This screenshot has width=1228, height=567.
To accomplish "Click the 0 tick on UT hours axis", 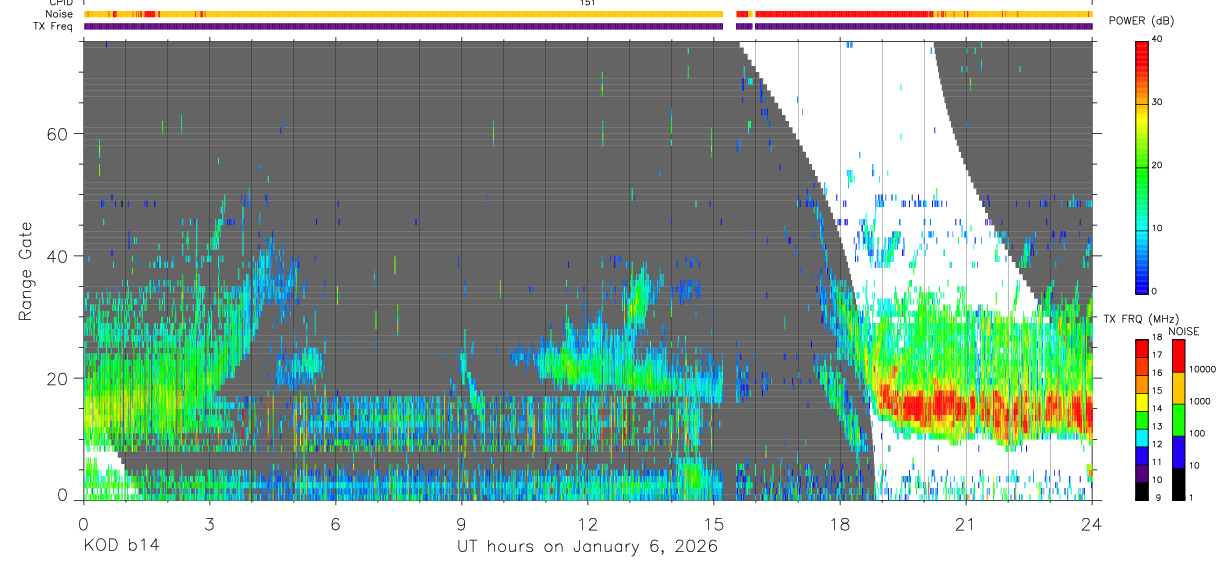I will (83, 522).
